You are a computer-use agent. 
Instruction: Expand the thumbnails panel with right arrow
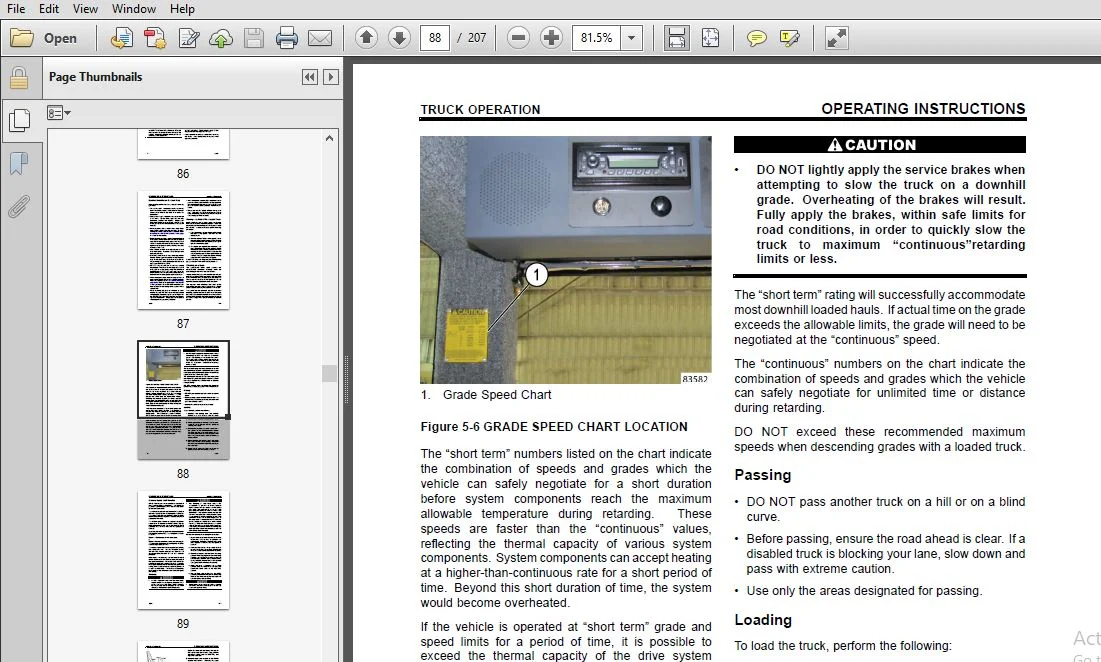pos(331,77)
